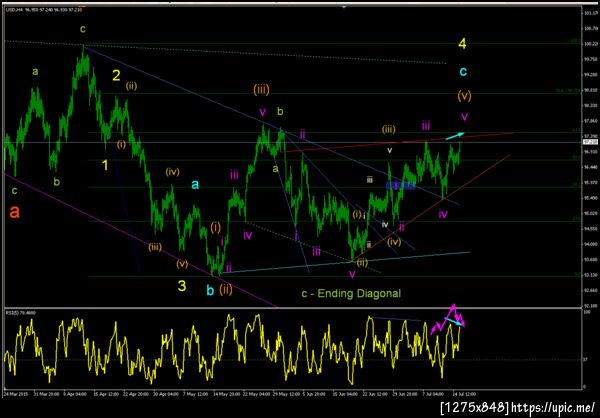
Task: Open the upic.me link
Action: coord(553,407)
